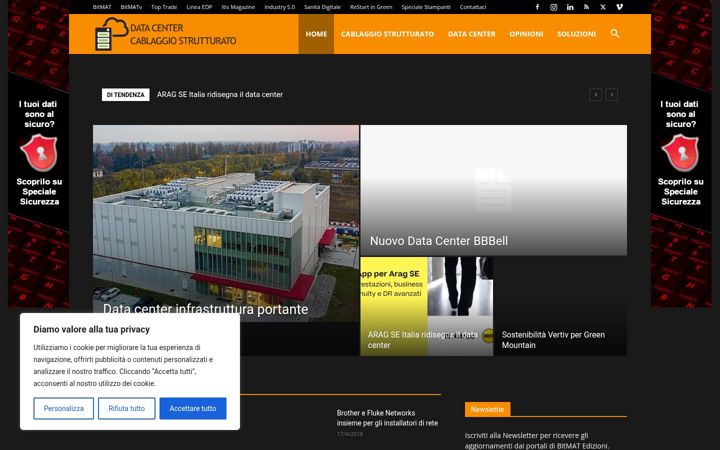Click the Data Center Cablaggio Strutturato logo
The width and height of the screenshot is (720, 450).
[x=165, y=34]
